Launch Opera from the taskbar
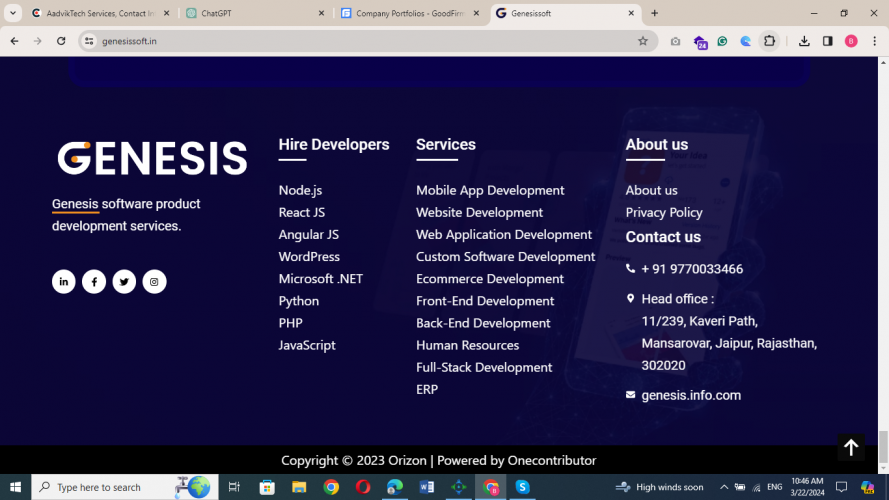This screenshot has height=500, width=889. pyautogui.click(x=363, y=487)
